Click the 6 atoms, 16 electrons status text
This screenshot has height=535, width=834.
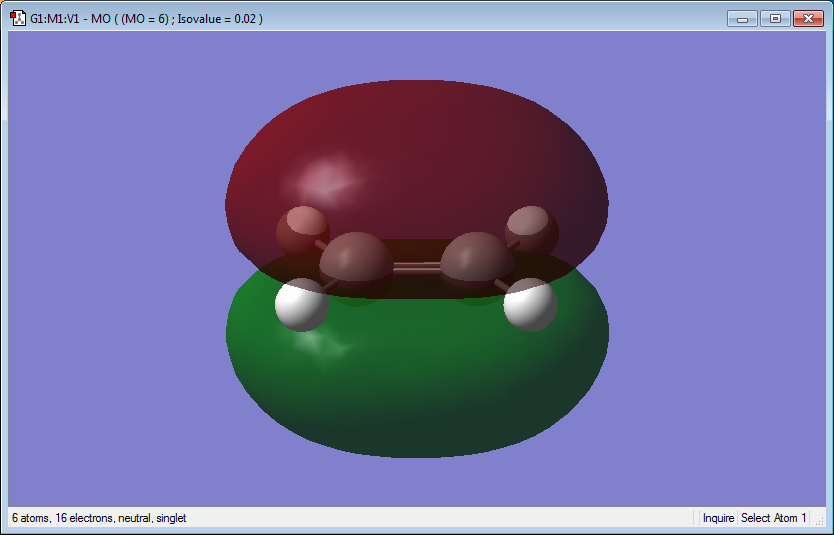tap(99, 518)
